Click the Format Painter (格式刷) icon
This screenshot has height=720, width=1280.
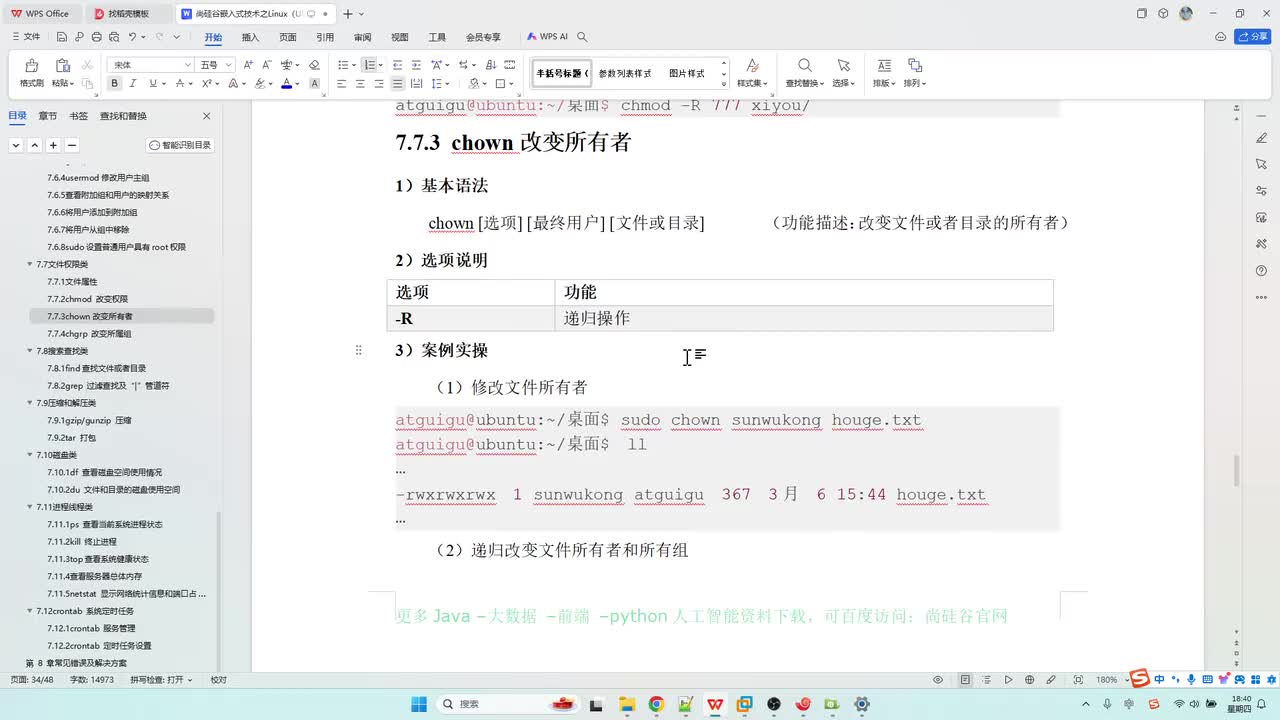tap(31, 66)
